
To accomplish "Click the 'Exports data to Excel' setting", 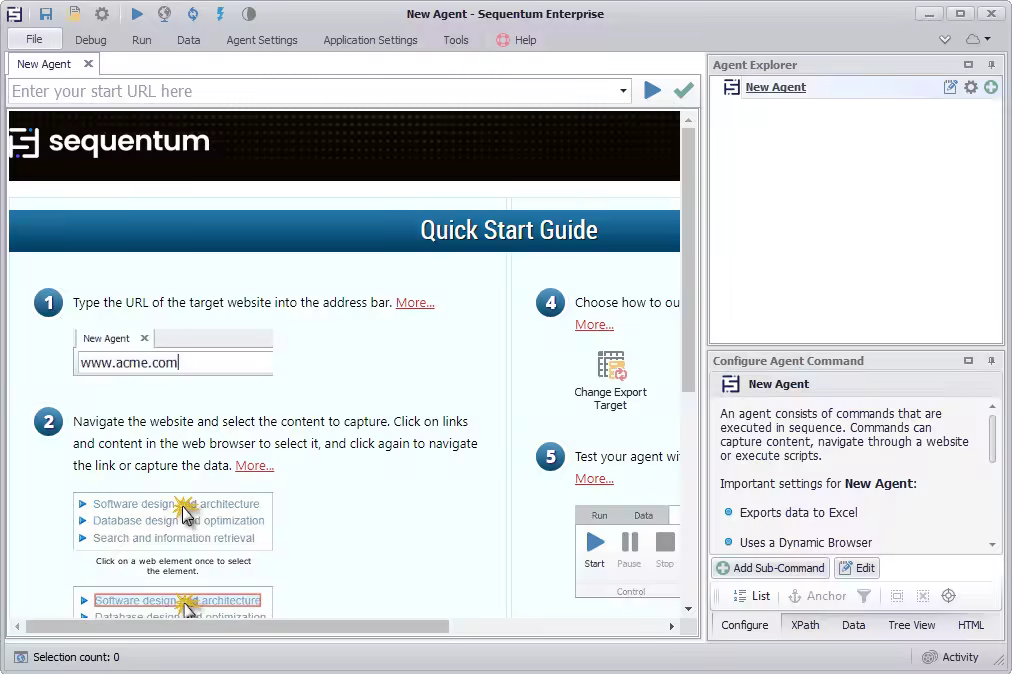I will (x=798, y=513).
